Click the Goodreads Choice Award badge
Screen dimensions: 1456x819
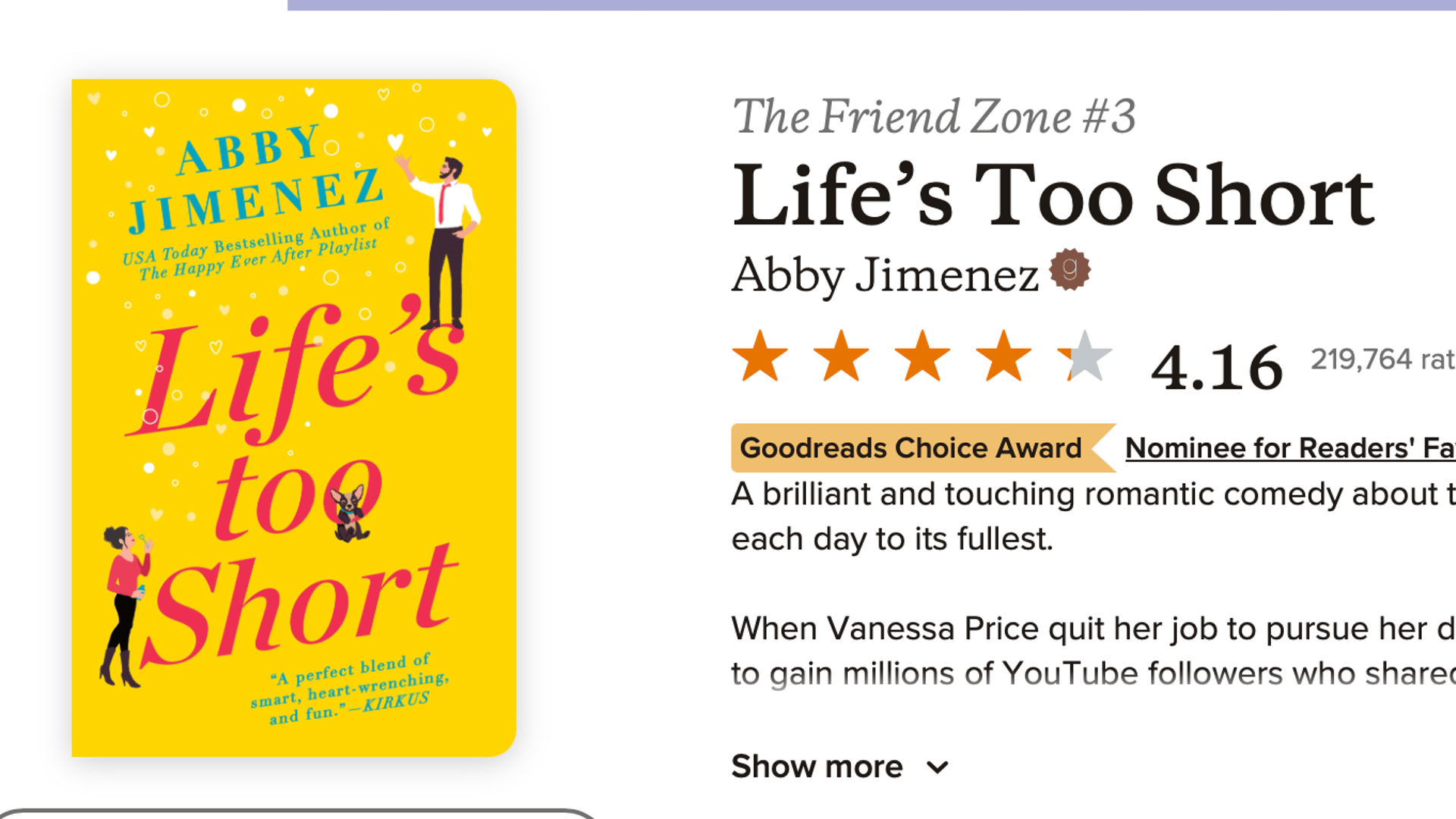coord(910,448)
